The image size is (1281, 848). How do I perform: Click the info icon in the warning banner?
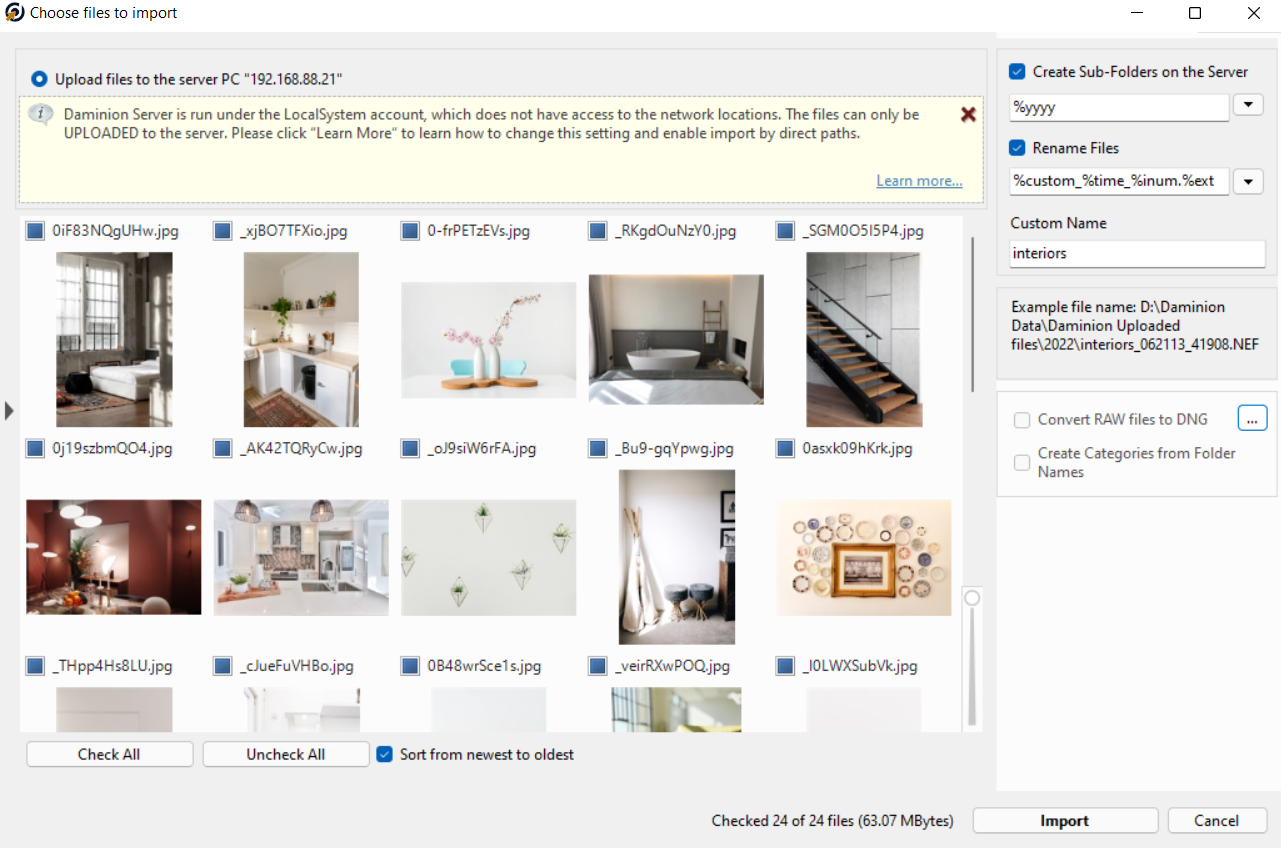coord(41,114)
